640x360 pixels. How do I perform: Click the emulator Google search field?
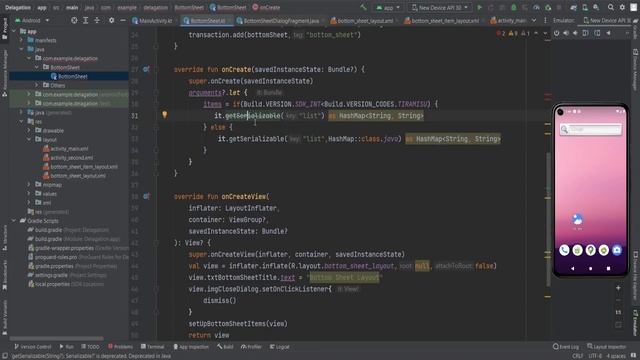tap(590, 129)
